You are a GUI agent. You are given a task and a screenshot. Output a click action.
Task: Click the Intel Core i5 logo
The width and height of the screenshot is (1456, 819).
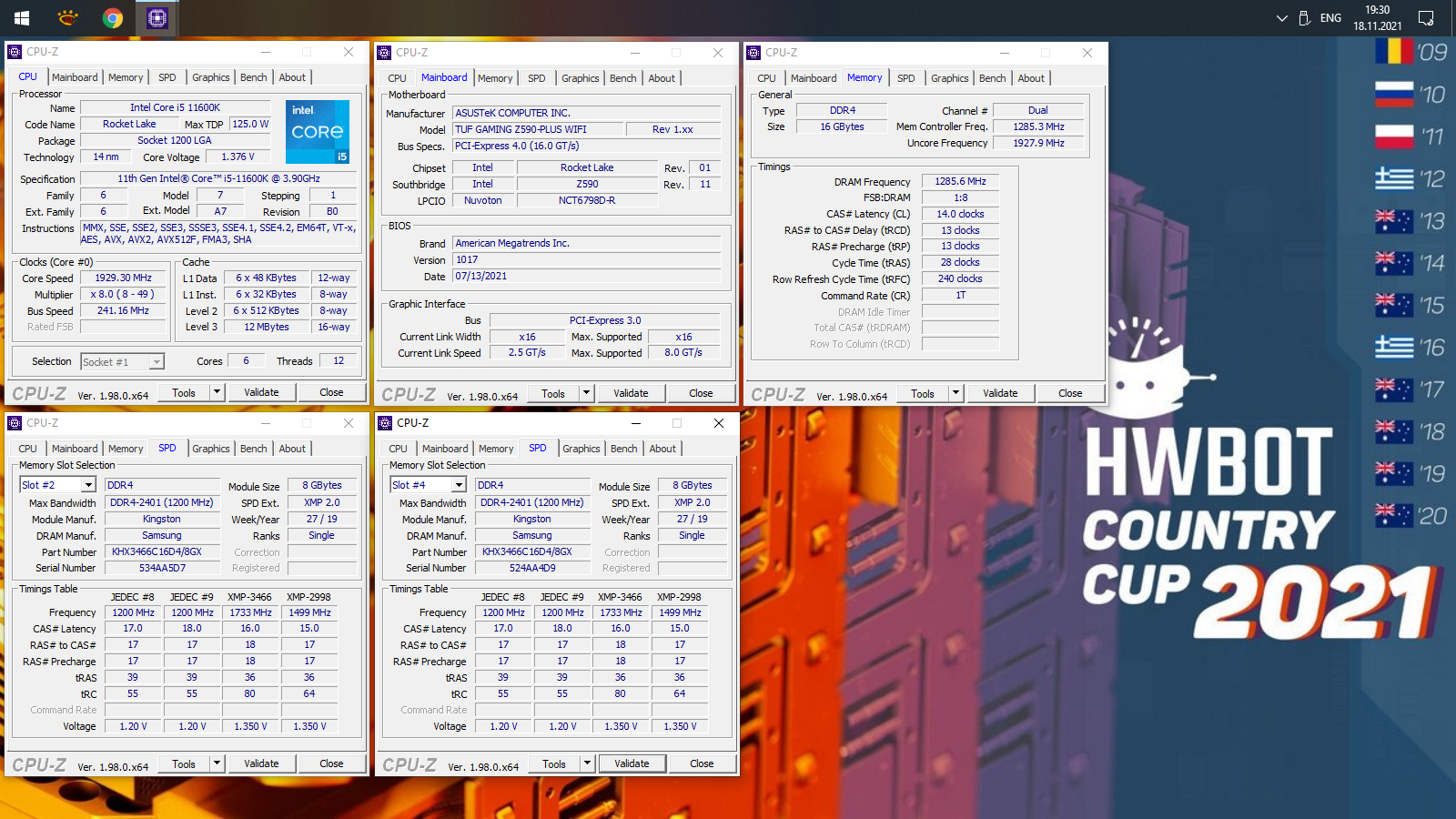(318, 132)
